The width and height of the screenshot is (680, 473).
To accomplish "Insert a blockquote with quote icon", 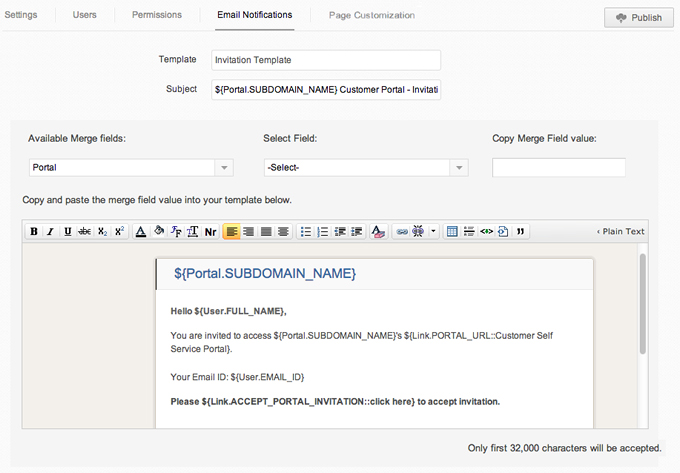I will pyautogui.click(x=520, y=231).
